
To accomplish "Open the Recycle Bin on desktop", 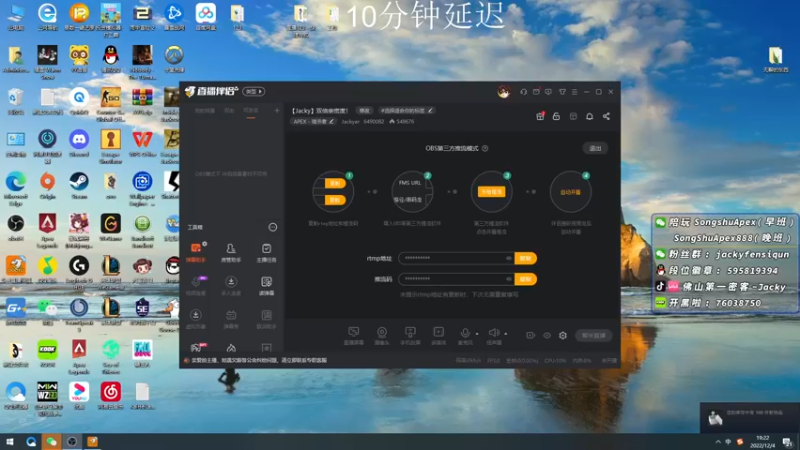I will pyautogui.click(x=16, y=101).
